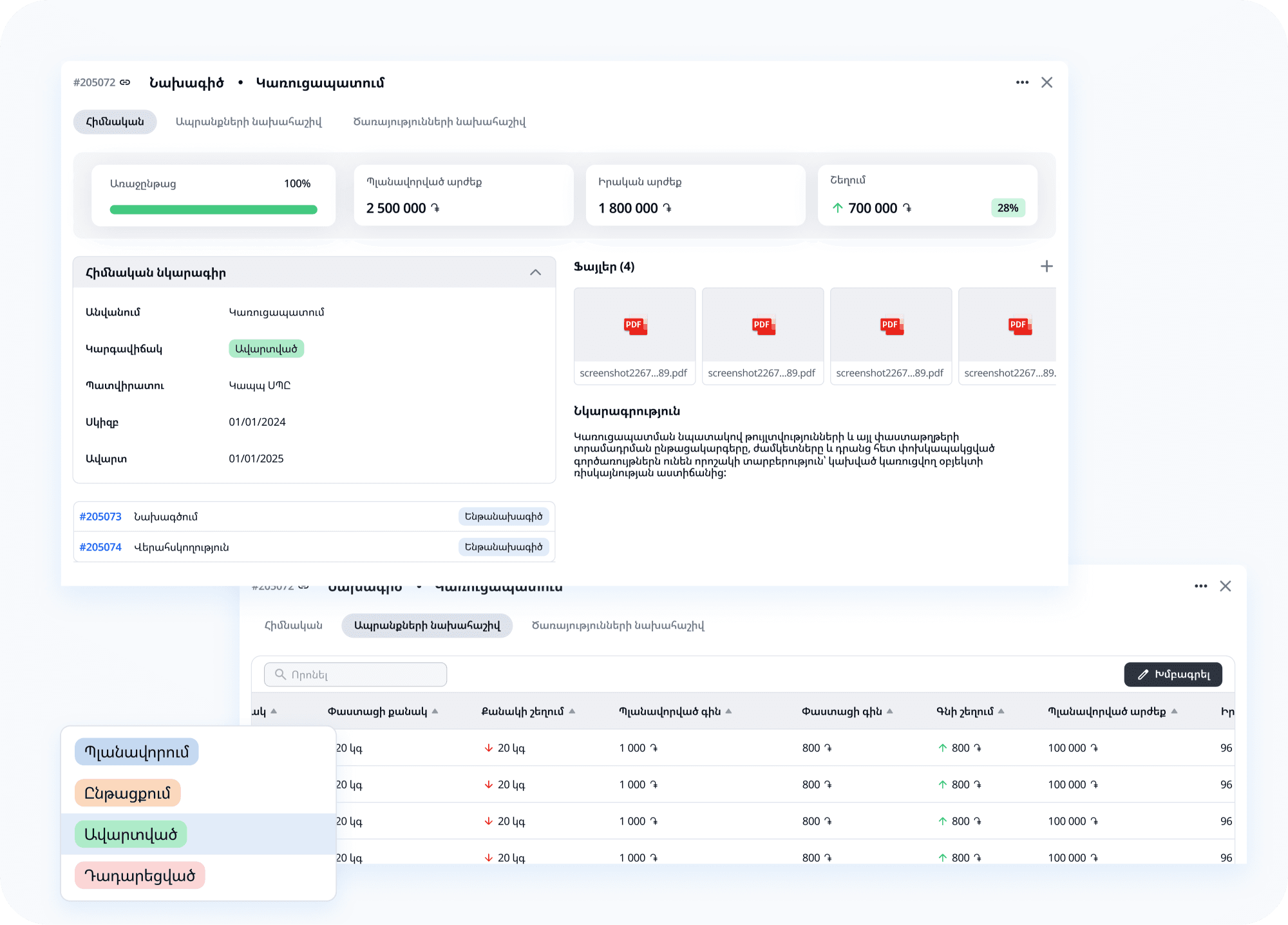Collapse the Հիմնական նկարագիր section
Image resolution: width=1288 pixels, height=925 pixels.
tap(535, 272)
